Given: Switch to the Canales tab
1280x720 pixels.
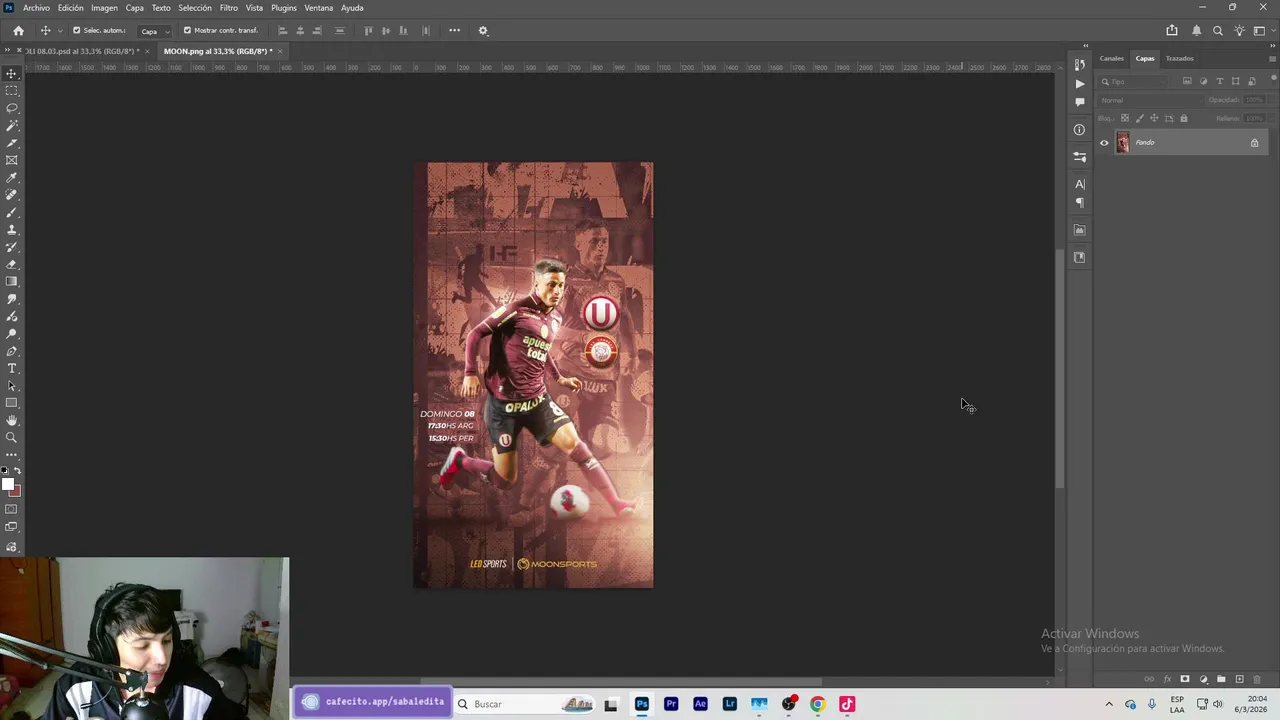Looking at the screenshot, I should (1111, 58).
